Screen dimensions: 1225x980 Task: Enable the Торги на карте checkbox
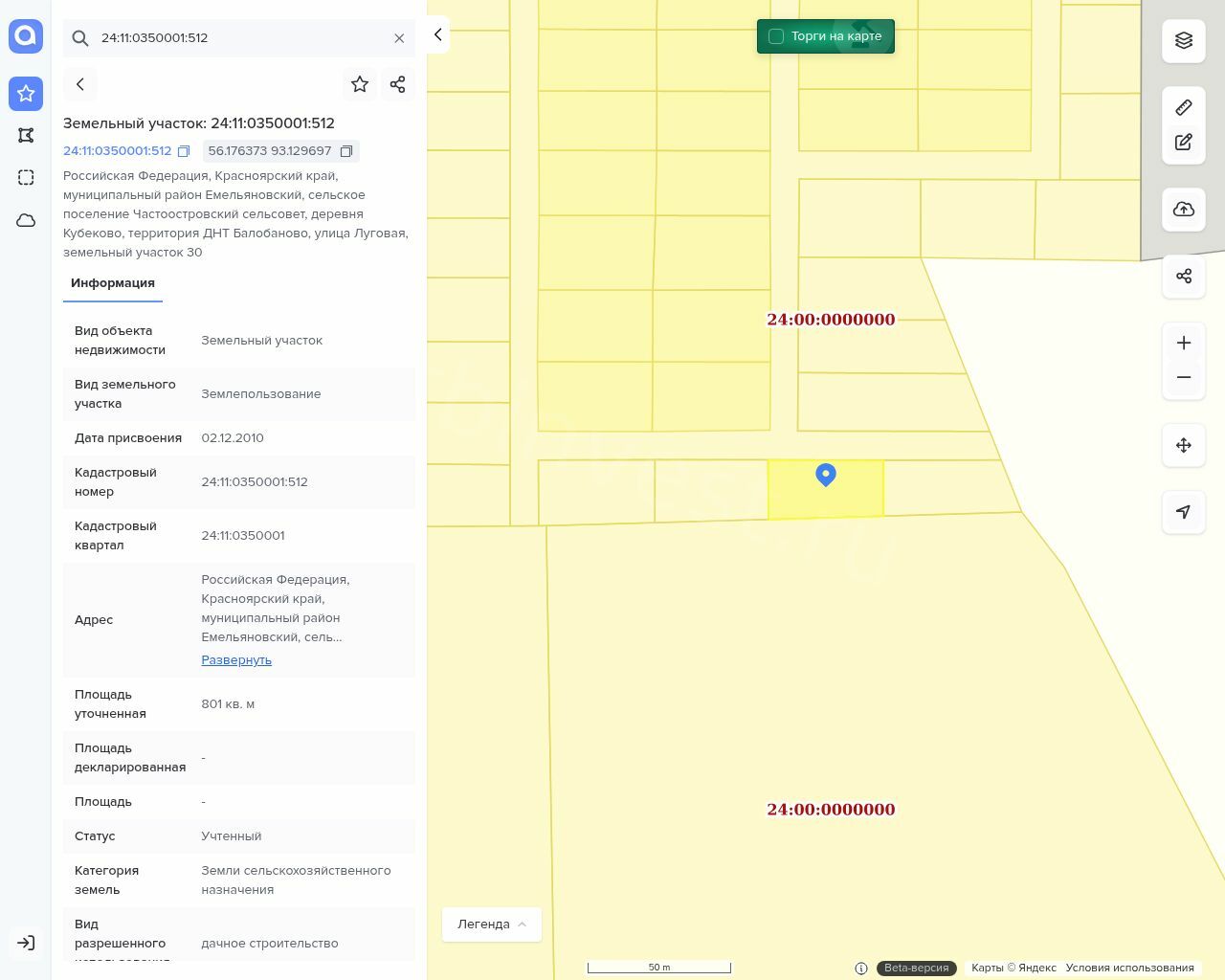(776, 36)
